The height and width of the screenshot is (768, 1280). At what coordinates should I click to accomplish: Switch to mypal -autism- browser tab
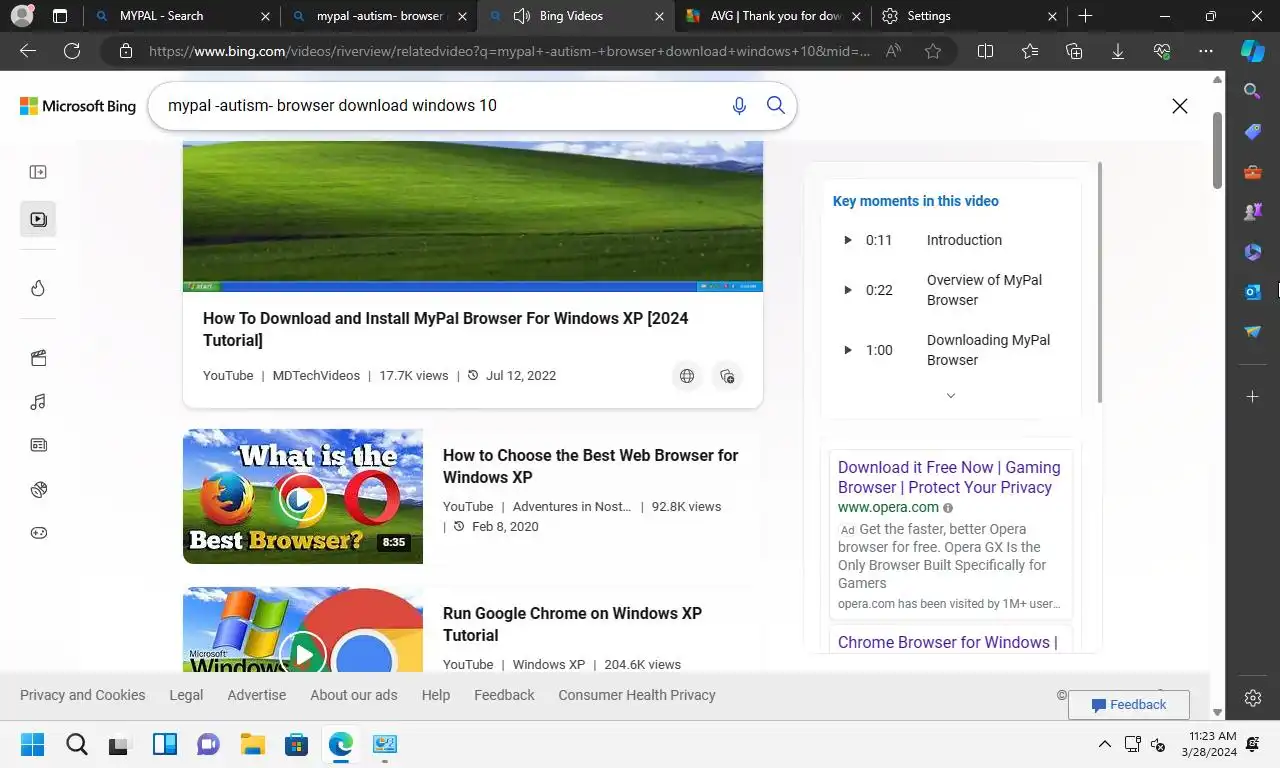pos(379,16)
